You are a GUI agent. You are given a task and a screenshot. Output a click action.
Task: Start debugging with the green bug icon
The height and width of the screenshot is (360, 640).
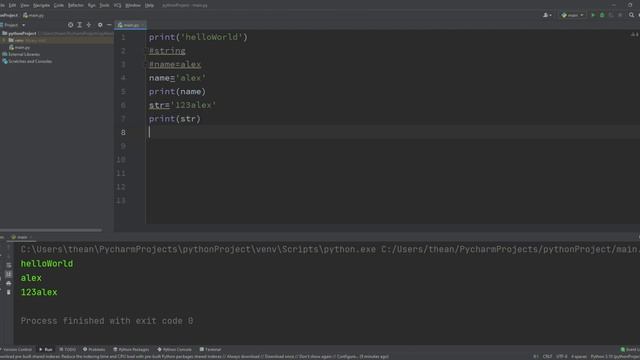click(602, 15)
